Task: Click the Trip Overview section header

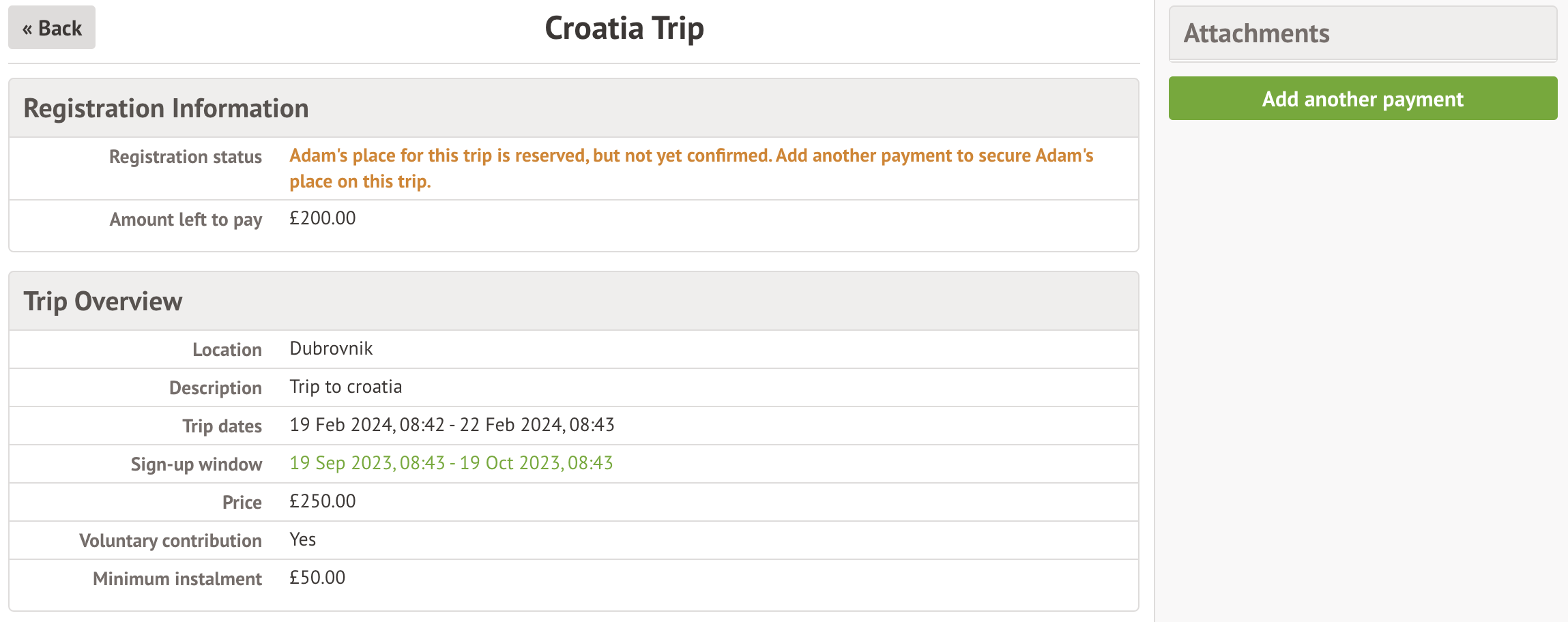Action: tap(103, 301)
